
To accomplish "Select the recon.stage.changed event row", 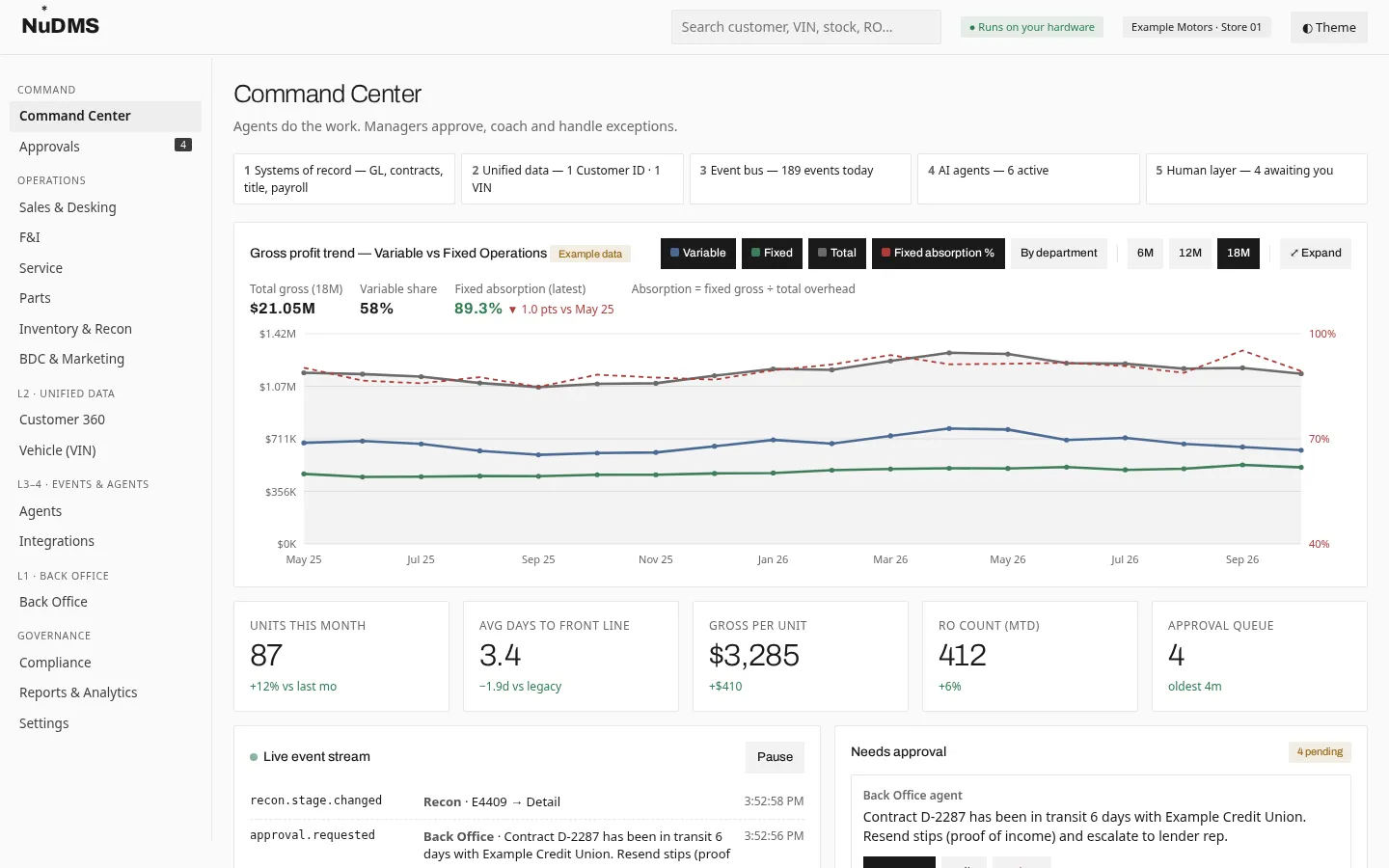I will 527,801.
